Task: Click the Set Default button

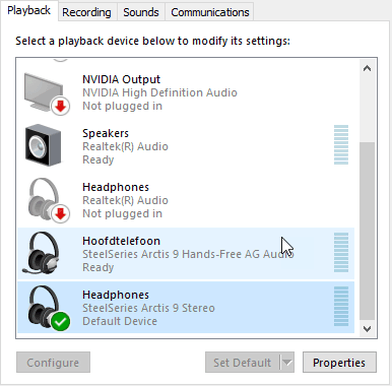Action: [242, 362]
